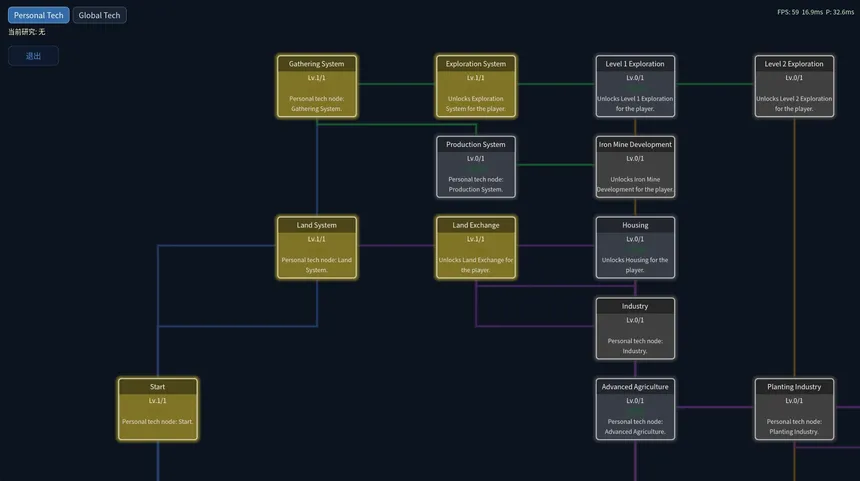860x481 pixels.
Task: Select the Exploration System tech node
Action: tap(476, 86)
